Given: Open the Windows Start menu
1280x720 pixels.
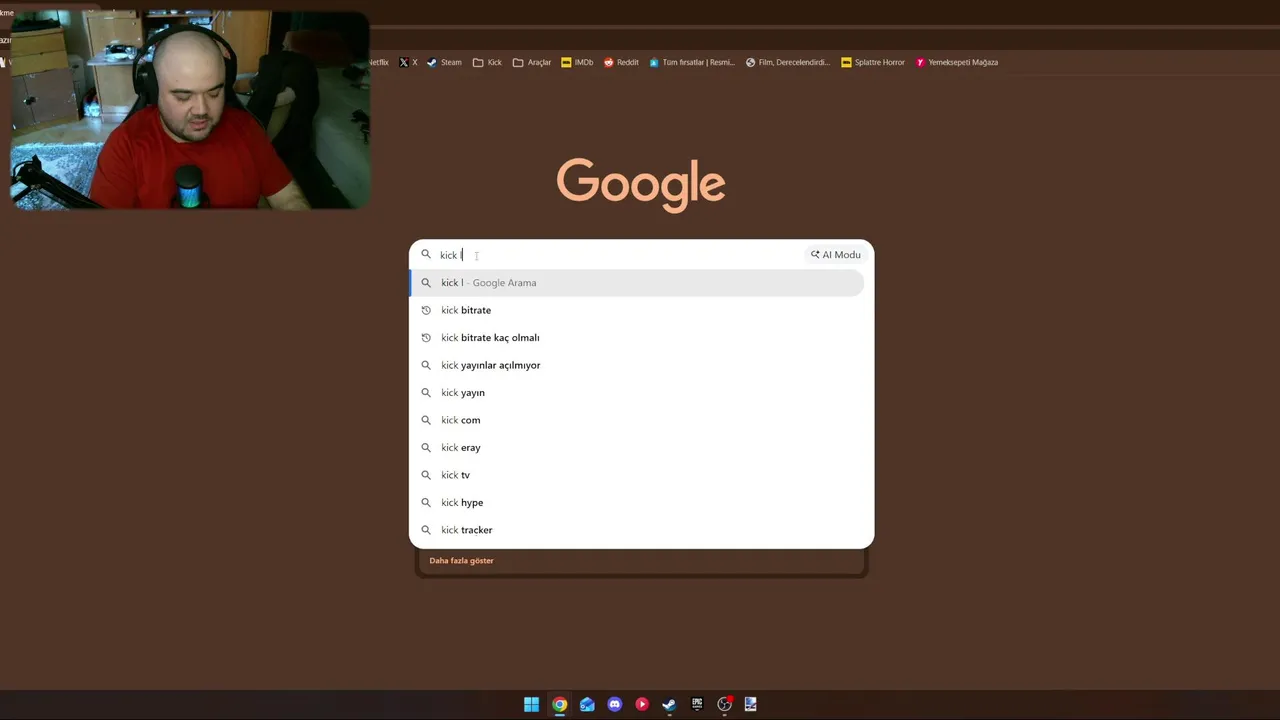Looking at the screenshot, I should [x=532, y=704].
